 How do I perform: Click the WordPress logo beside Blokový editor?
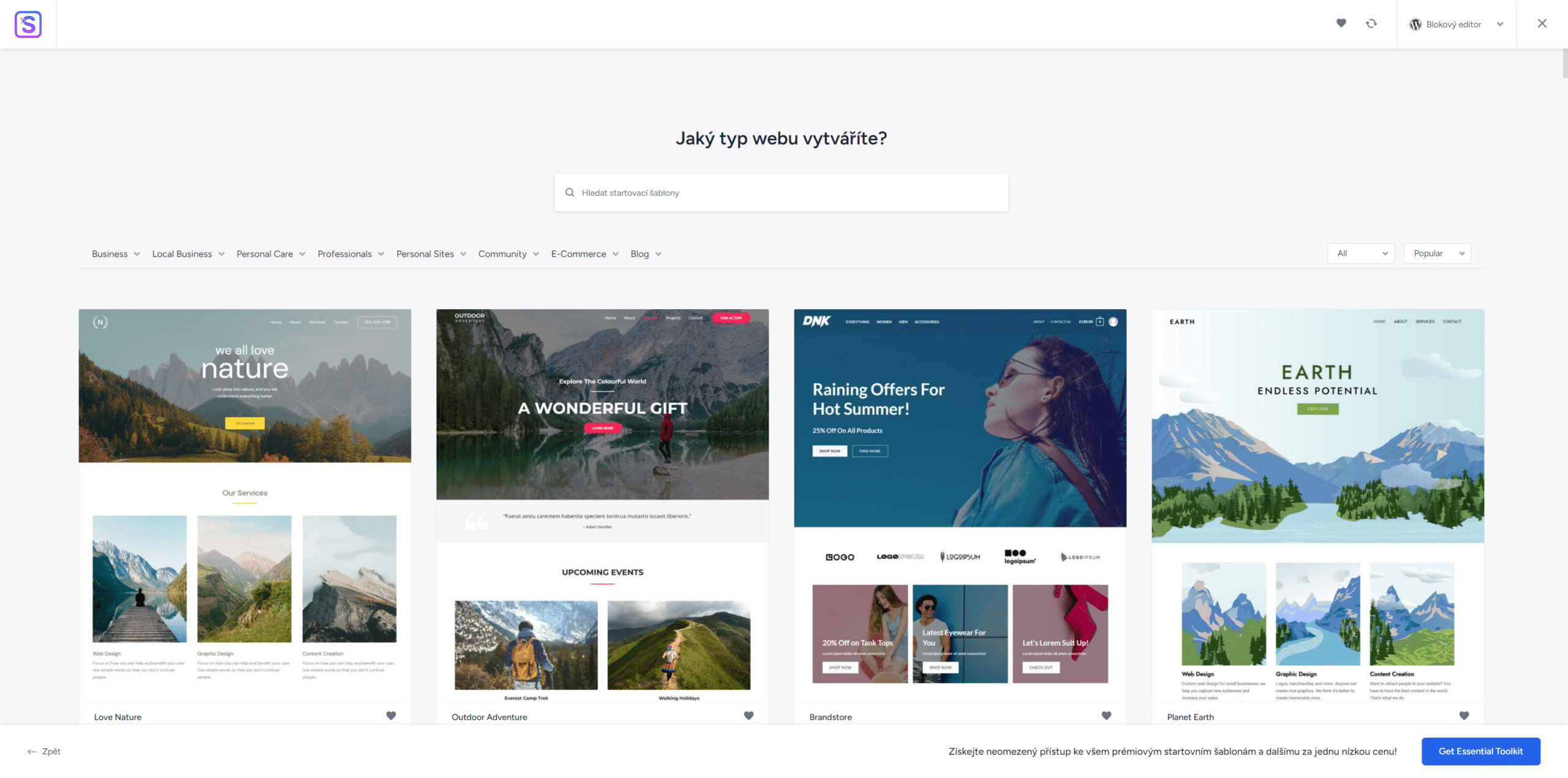[1415, 24]
